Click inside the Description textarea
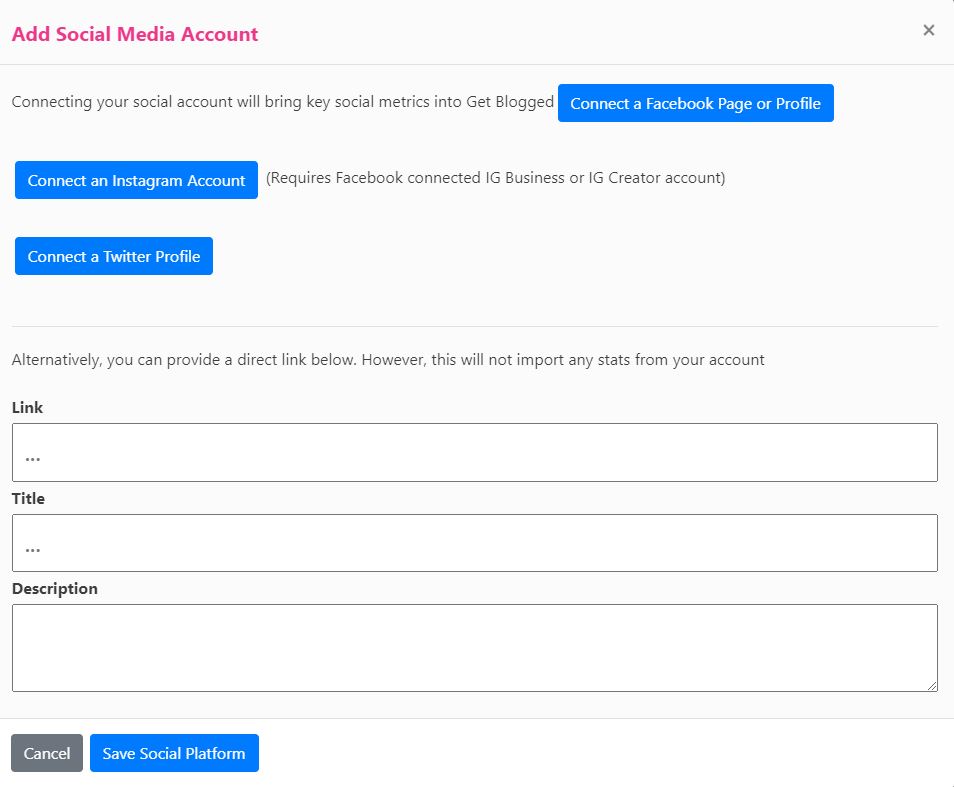This screenshot has height=787, width=954. click(474, 647)
